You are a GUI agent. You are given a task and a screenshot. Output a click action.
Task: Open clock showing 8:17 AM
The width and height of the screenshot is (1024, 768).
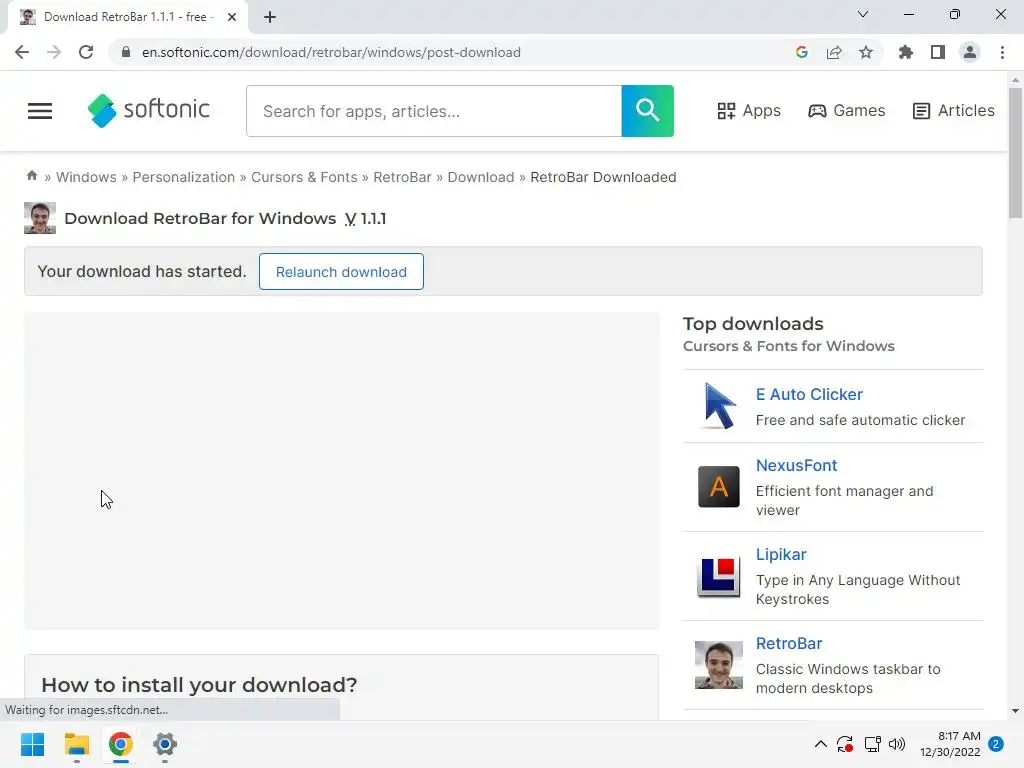coord(950,744)
